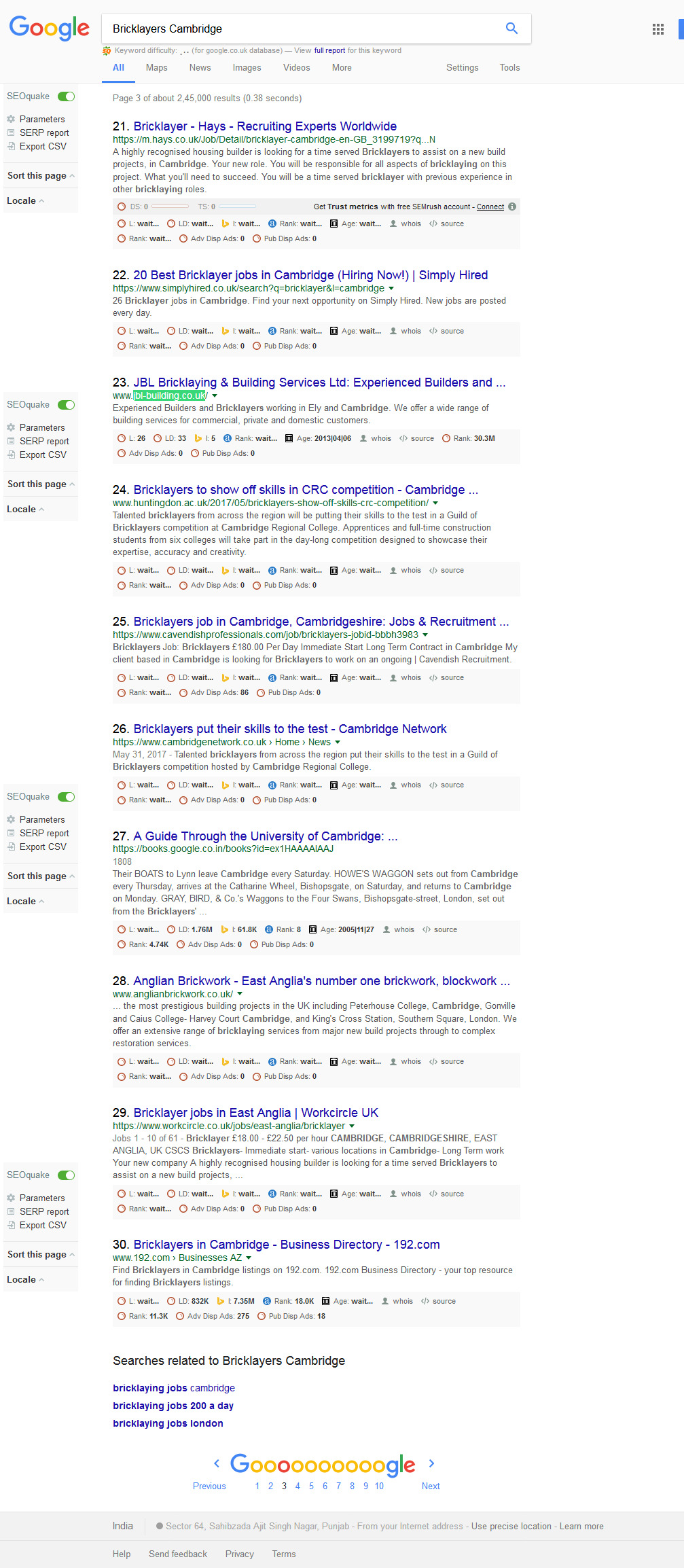Open dropdown arrow beside 192.com Businesses AZ
The image size is (684, 1568).
[249, 1258]
